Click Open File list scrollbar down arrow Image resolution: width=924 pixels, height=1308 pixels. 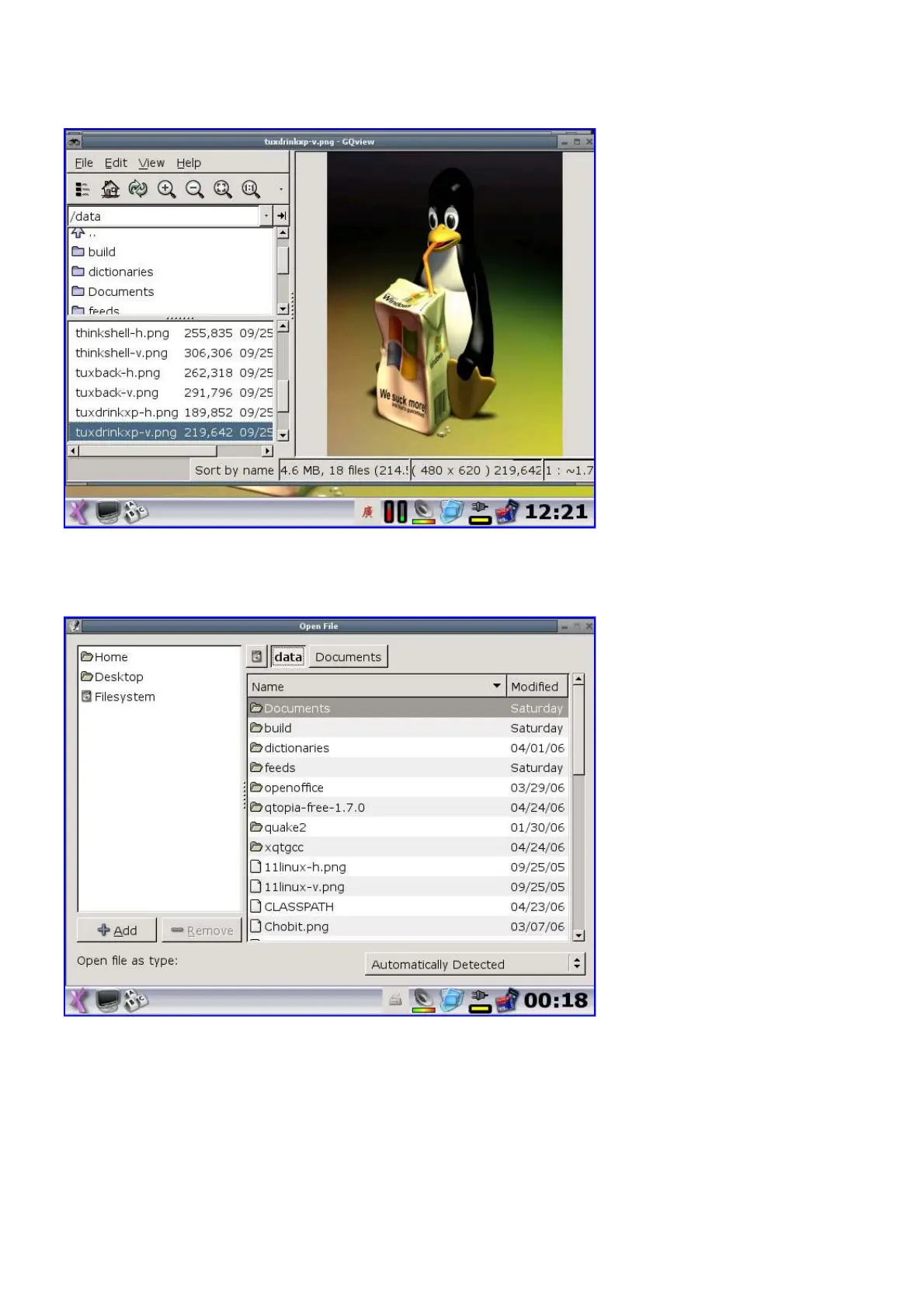coord(578,935)
